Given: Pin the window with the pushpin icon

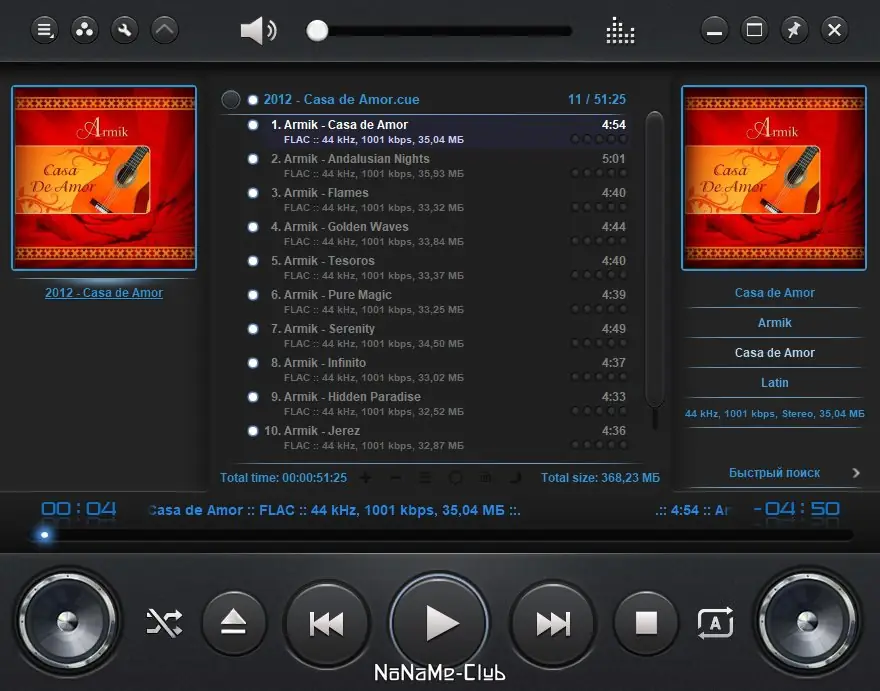Looking at the screenshot, I should [x=794, y=30].
